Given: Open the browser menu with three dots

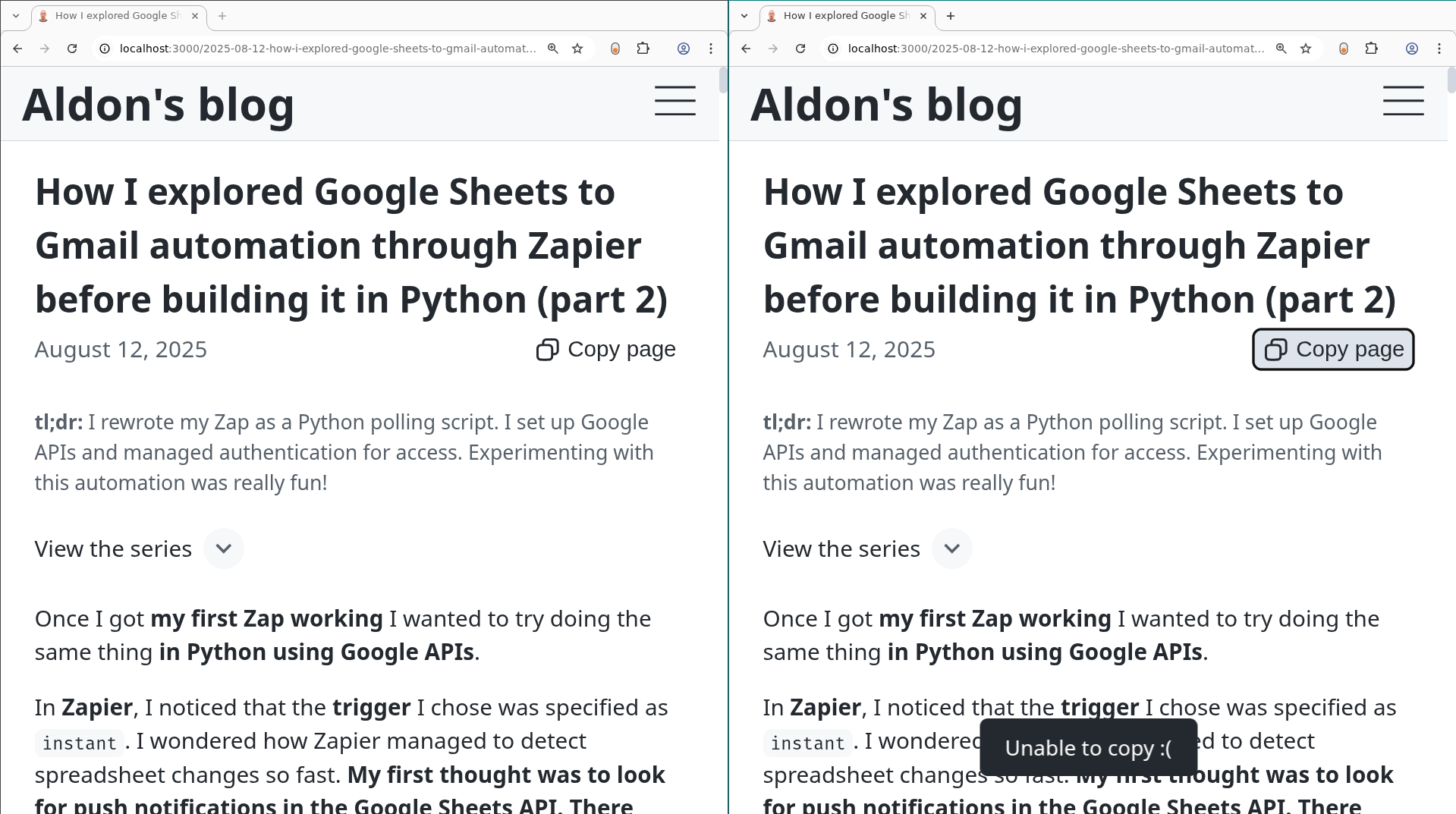Looking at the screenshot, I should coord(711,48).
